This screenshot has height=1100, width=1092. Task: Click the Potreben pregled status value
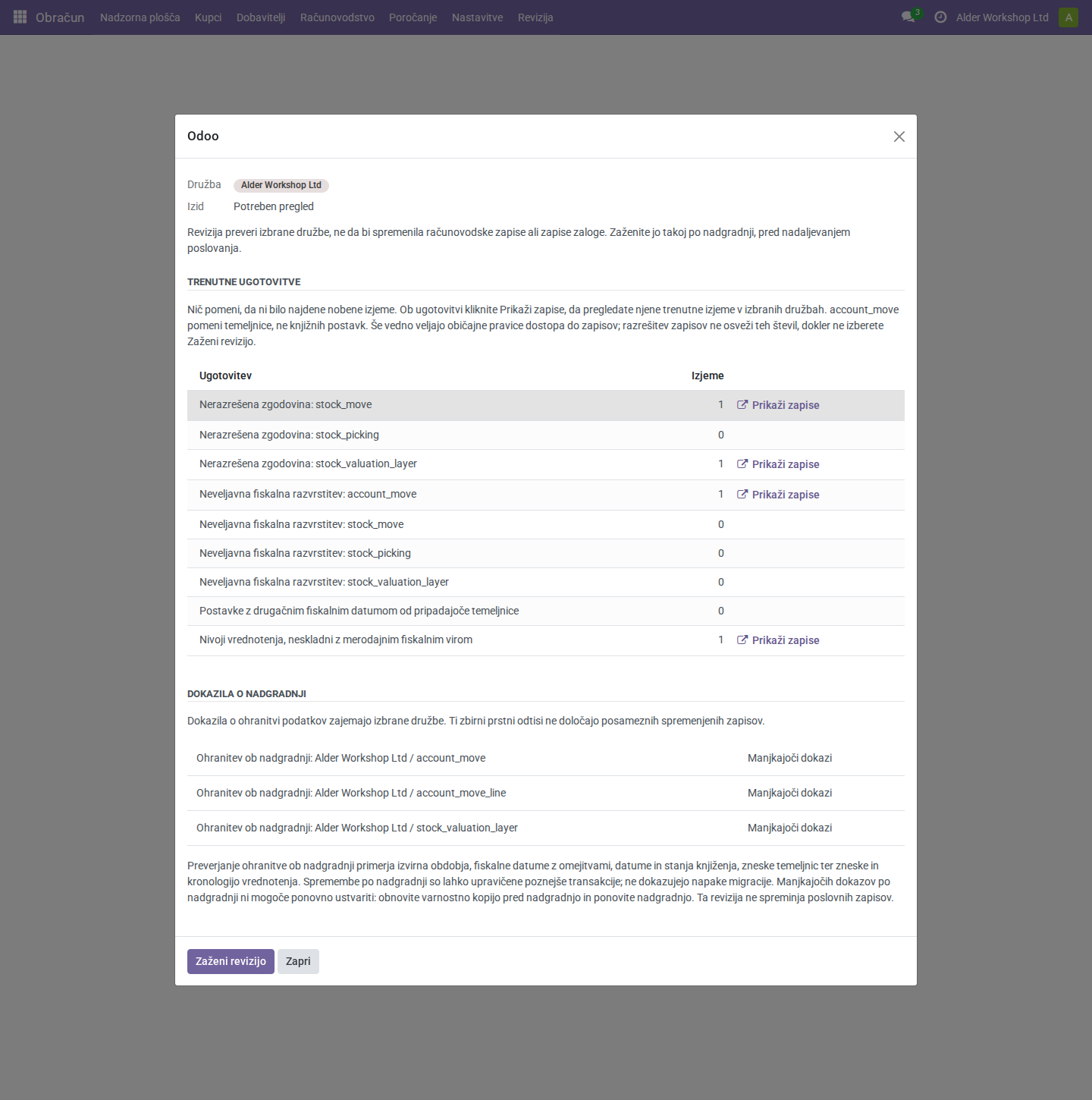[x=274, y=206]
